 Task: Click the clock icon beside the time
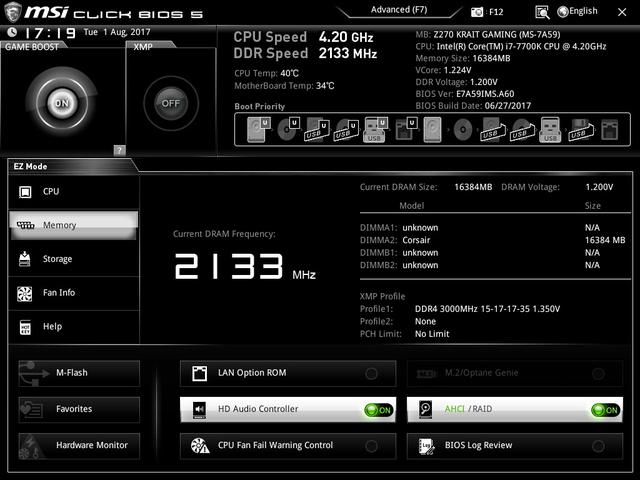point(12,32)
